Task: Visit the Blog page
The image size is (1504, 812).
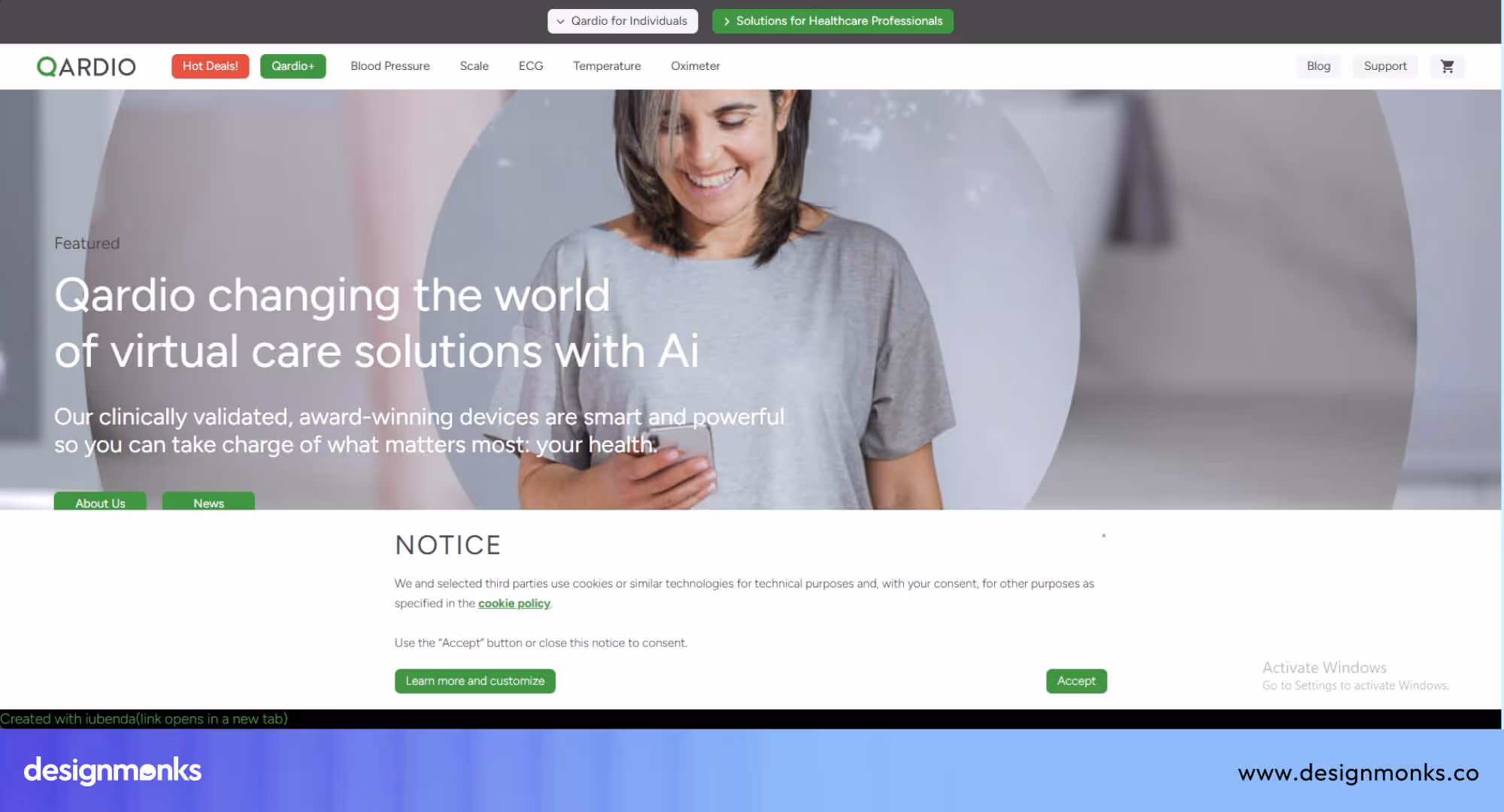Action: coord(1318,66)
